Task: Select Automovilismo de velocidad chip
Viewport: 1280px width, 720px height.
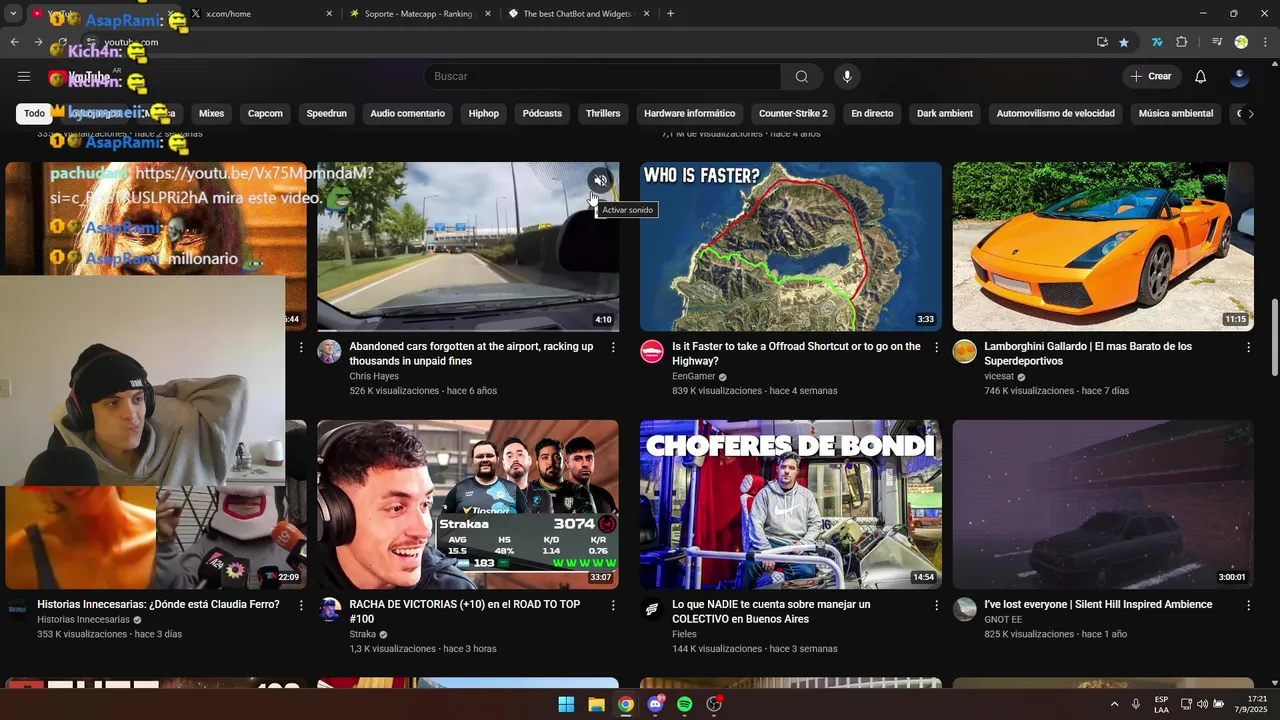Action: pyautogui.click(x=1055, y=113)
